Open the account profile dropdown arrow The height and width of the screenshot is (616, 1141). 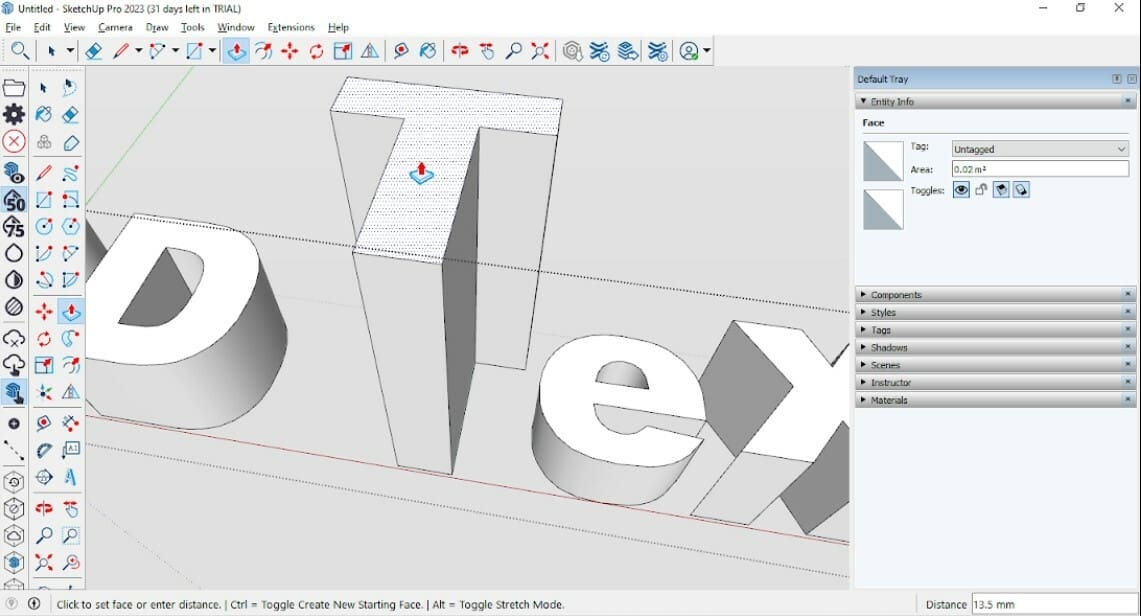tap(707, 51)
